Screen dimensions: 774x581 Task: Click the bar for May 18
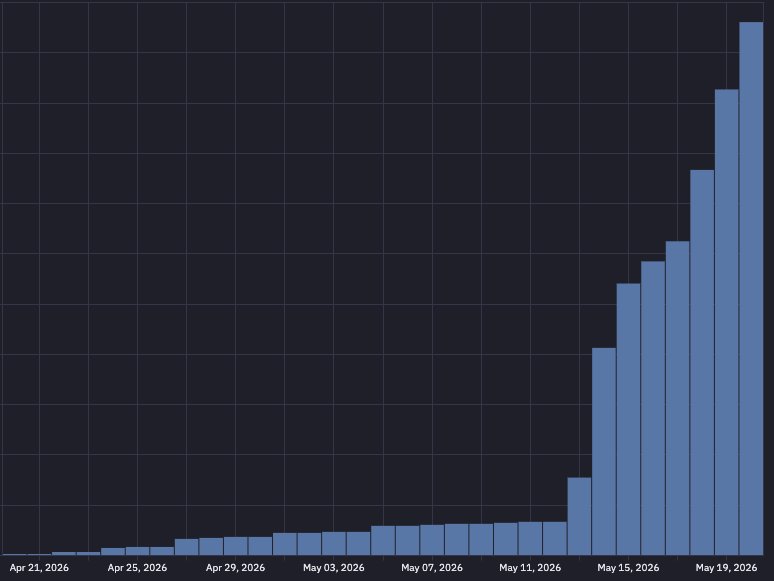point(702,362)
